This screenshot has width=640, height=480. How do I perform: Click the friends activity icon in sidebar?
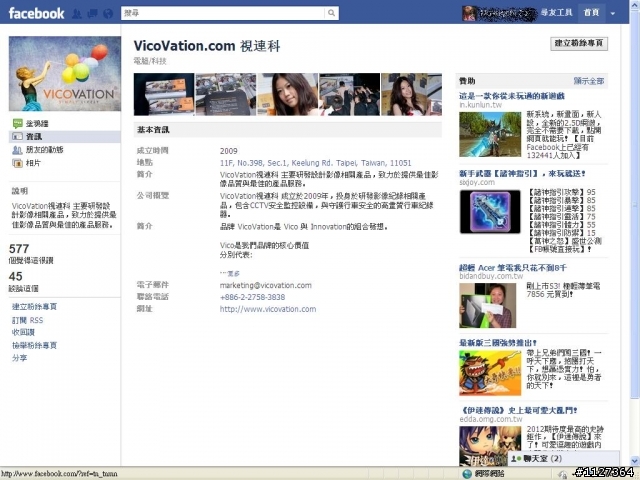point(18,150)
